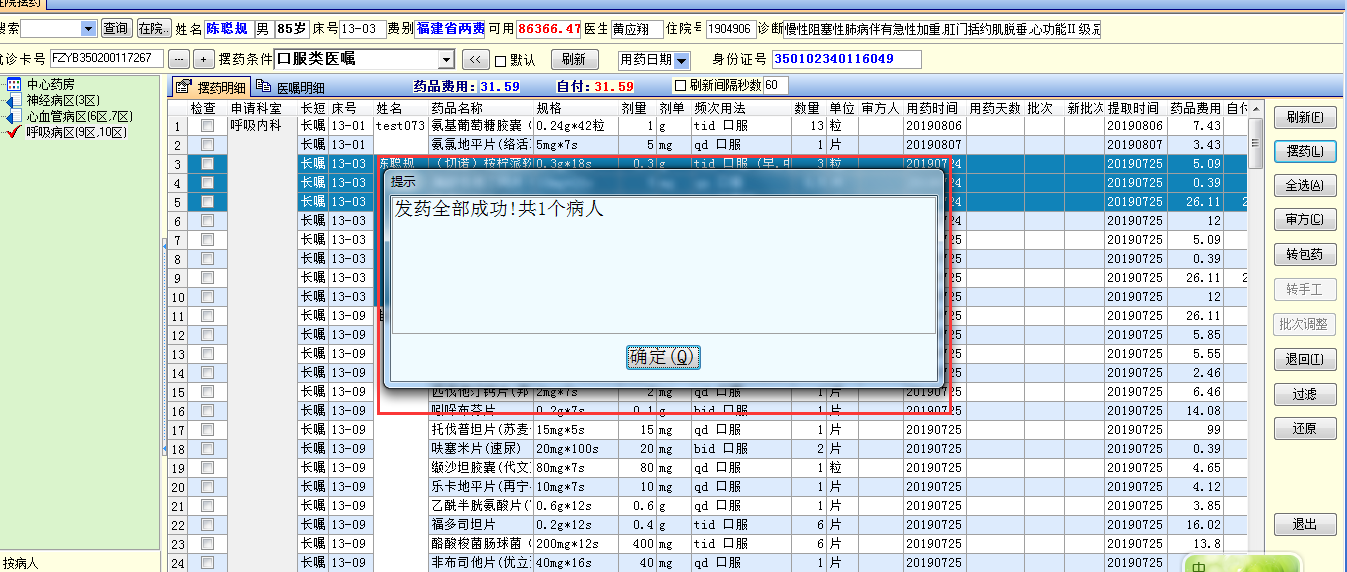Click the red checkmark beside 呼吸病区
1347x572 pixels.
coord(14,132)
